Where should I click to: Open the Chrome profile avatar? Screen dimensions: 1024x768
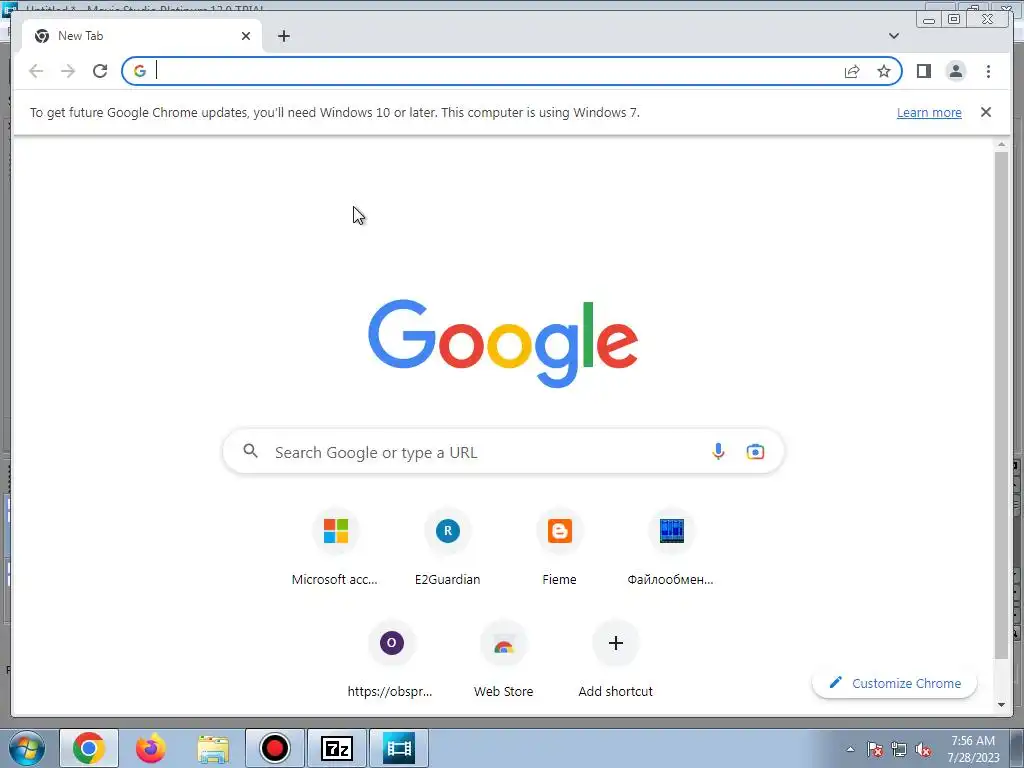pos(955,71)
